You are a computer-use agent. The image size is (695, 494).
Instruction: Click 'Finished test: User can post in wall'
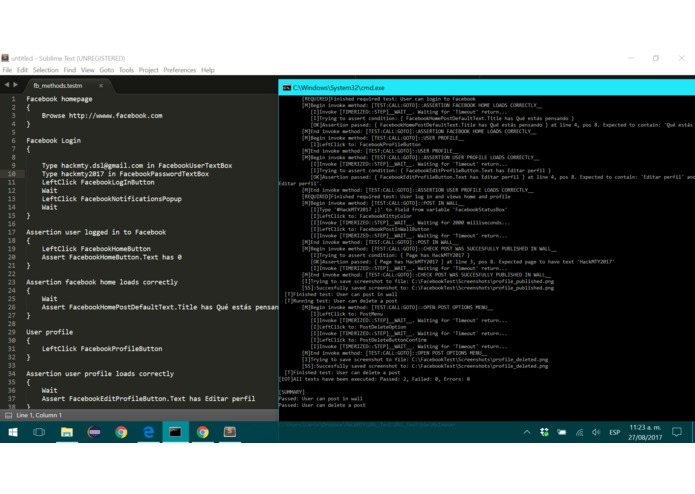[x=341, y=294]
